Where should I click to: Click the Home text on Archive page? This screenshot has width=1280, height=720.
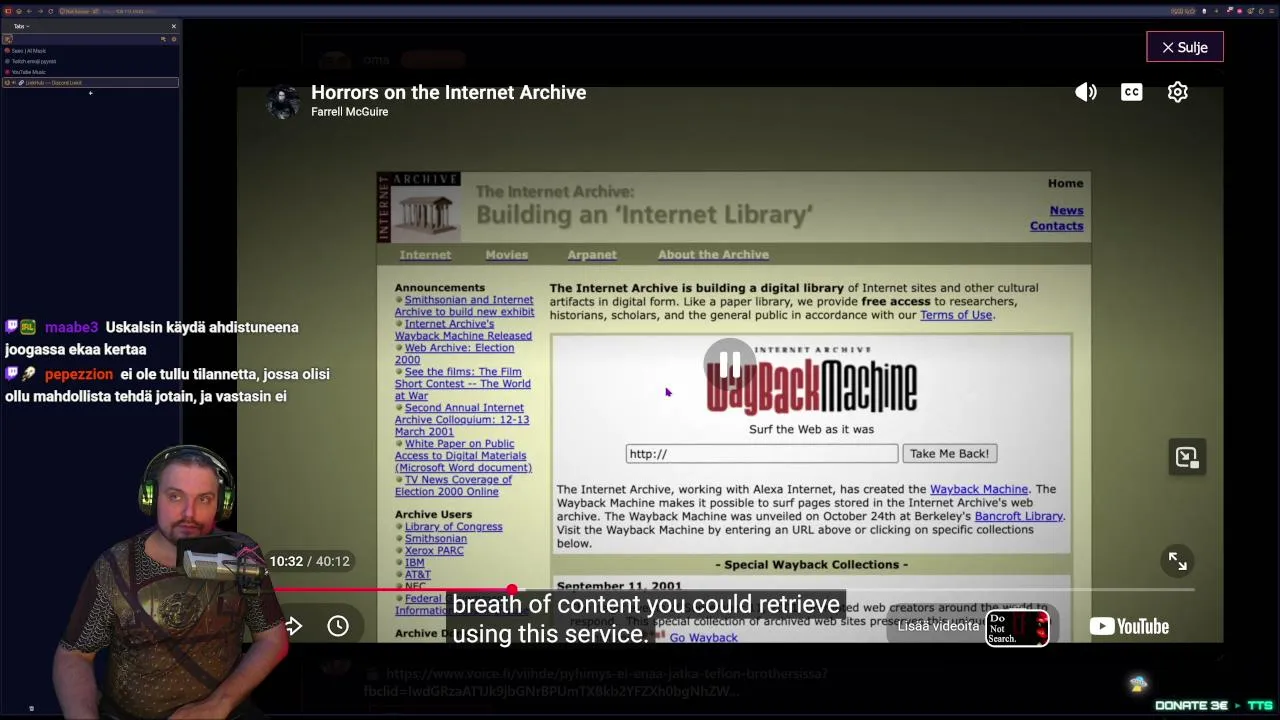click(1065, 184)
